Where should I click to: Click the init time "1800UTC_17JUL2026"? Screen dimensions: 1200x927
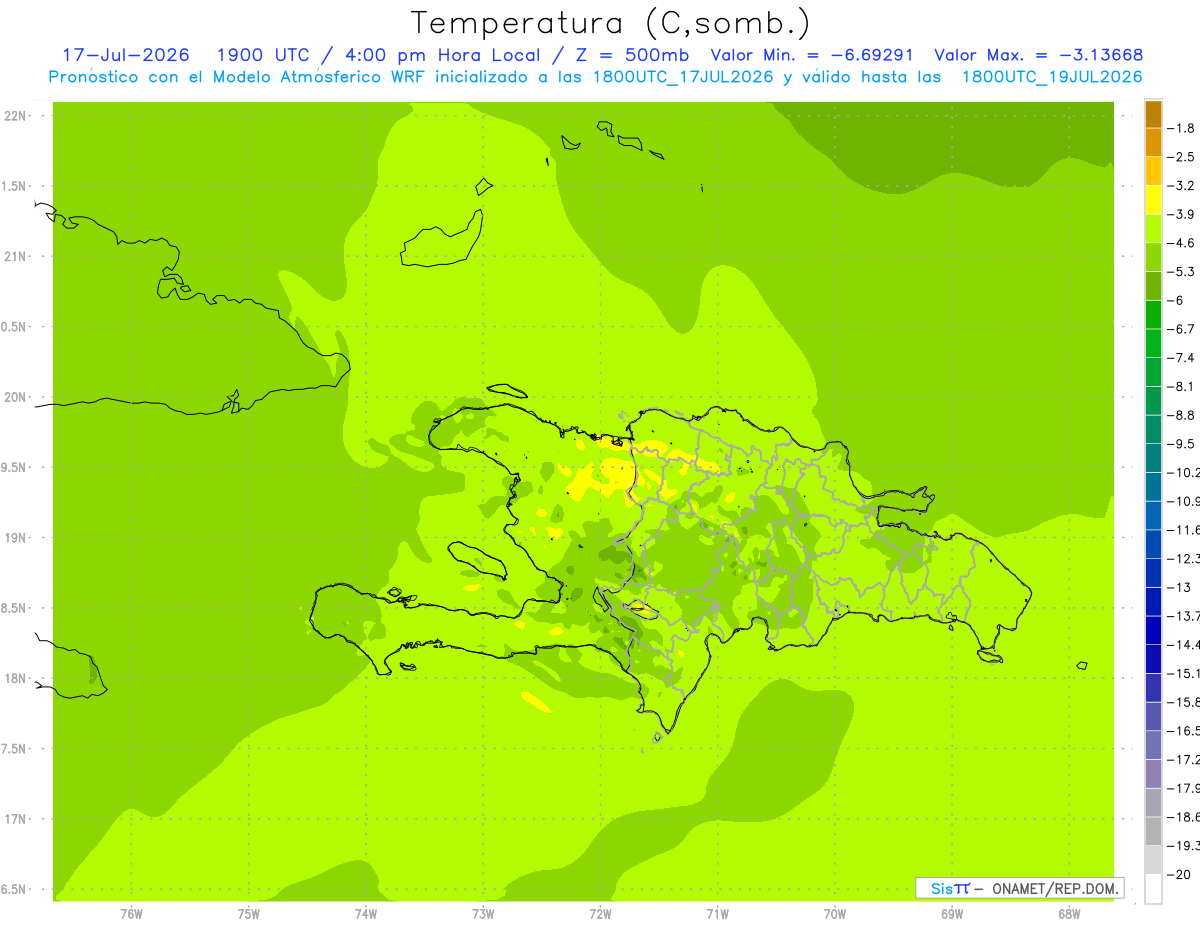[x=684, y=77]
